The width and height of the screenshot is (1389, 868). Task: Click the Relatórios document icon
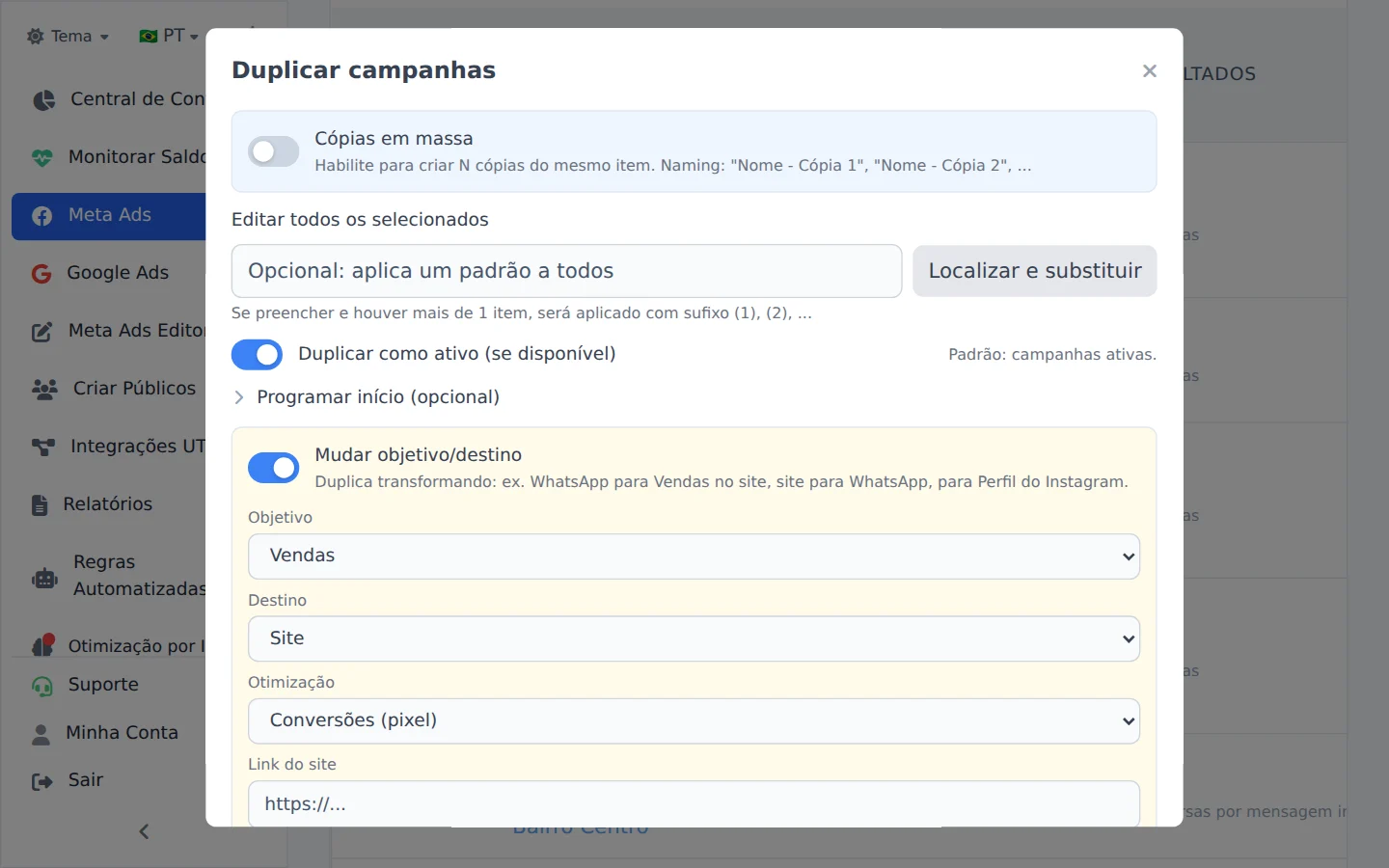tap(40, 505)
